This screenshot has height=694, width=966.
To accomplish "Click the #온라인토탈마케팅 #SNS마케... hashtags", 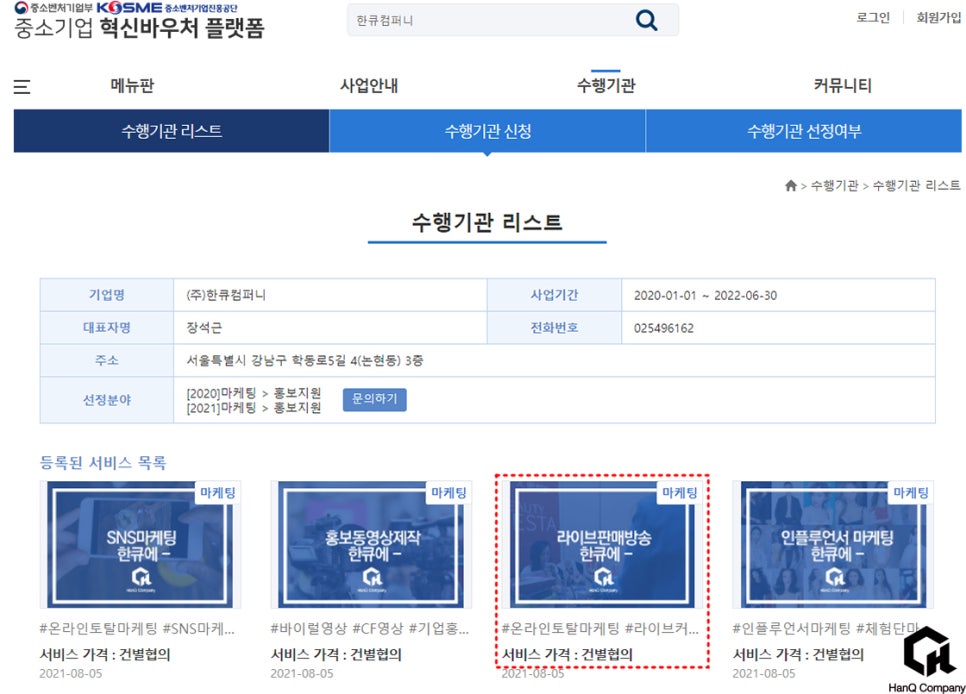I will [137, 629].
